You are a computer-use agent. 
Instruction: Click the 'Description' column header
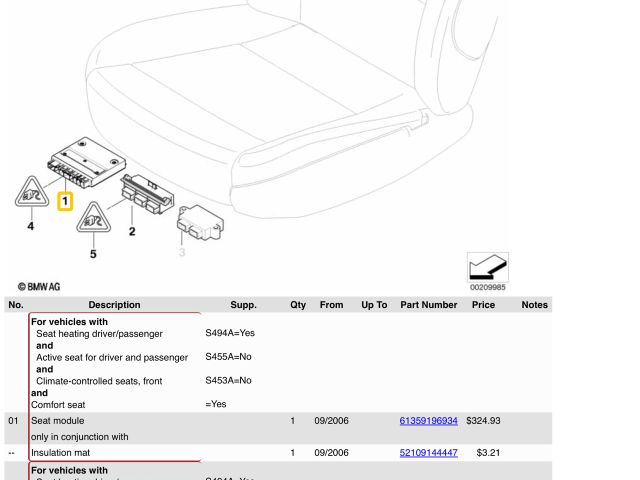click(114, 305)
